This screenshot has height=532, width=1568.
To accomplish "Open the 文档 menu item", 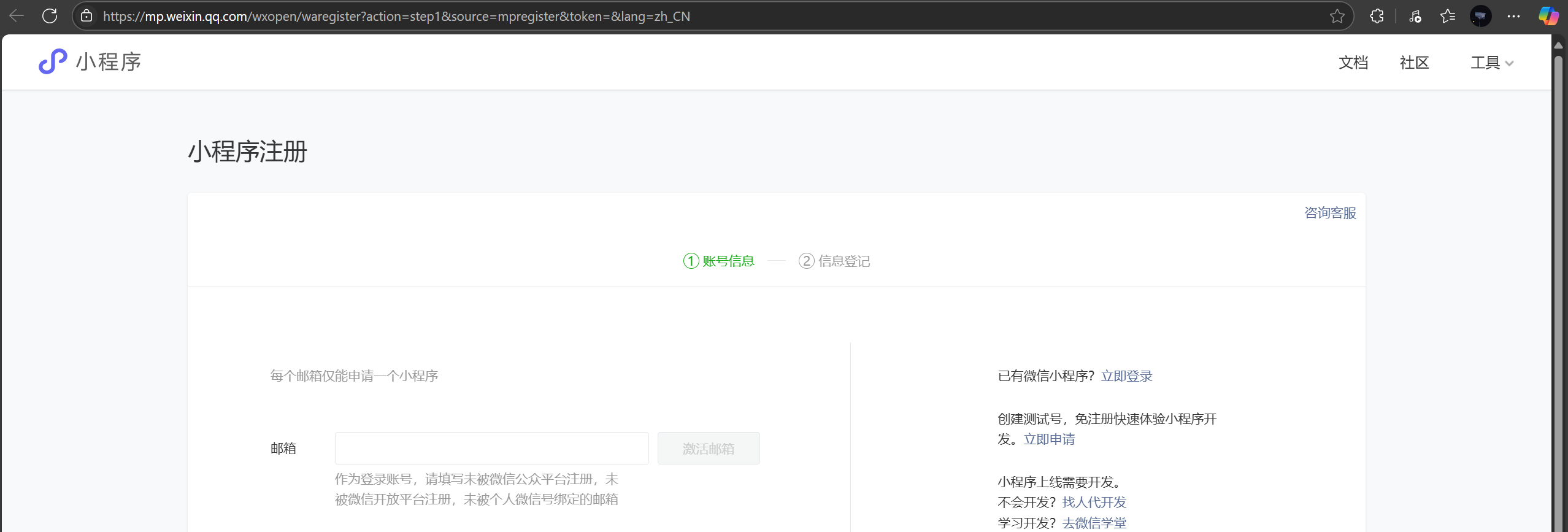I will (x=1353, y=63).
